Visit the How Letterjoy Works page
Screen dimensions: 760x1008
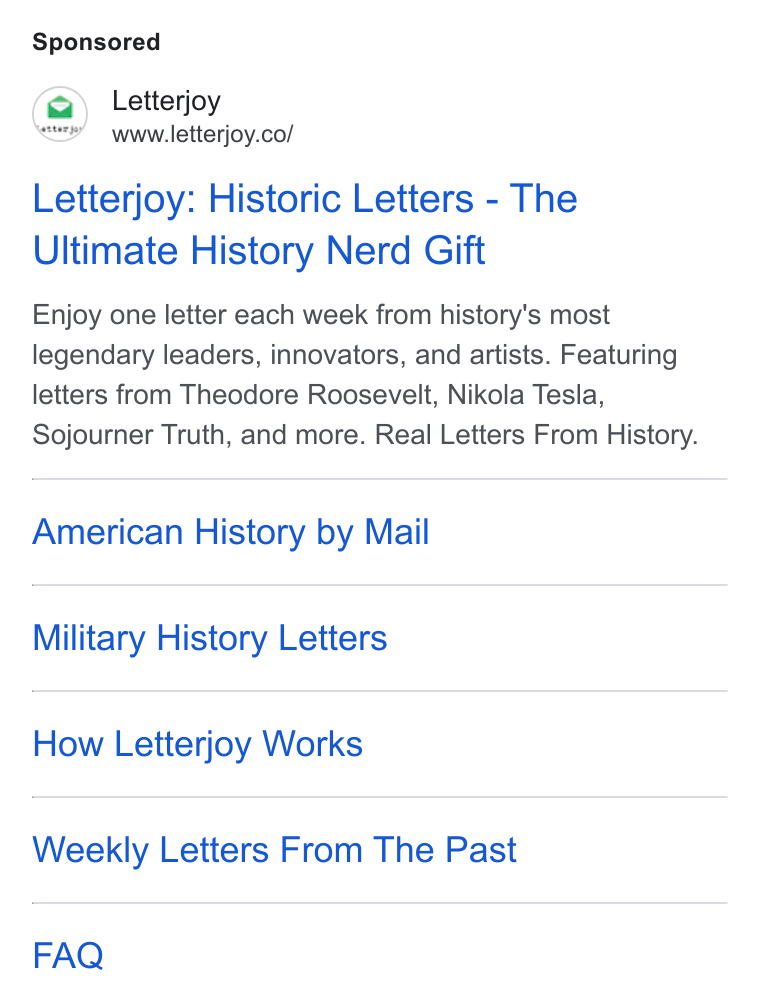197,744
